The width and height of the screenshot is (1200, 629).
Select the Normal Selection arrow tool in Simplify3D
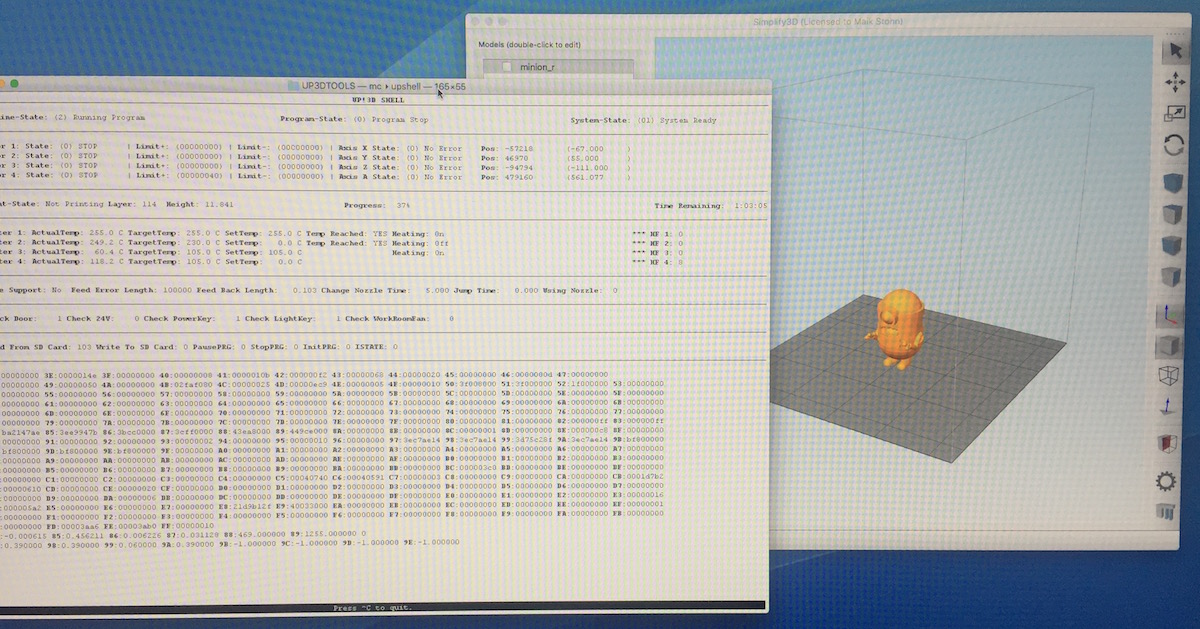(1176, 52)
